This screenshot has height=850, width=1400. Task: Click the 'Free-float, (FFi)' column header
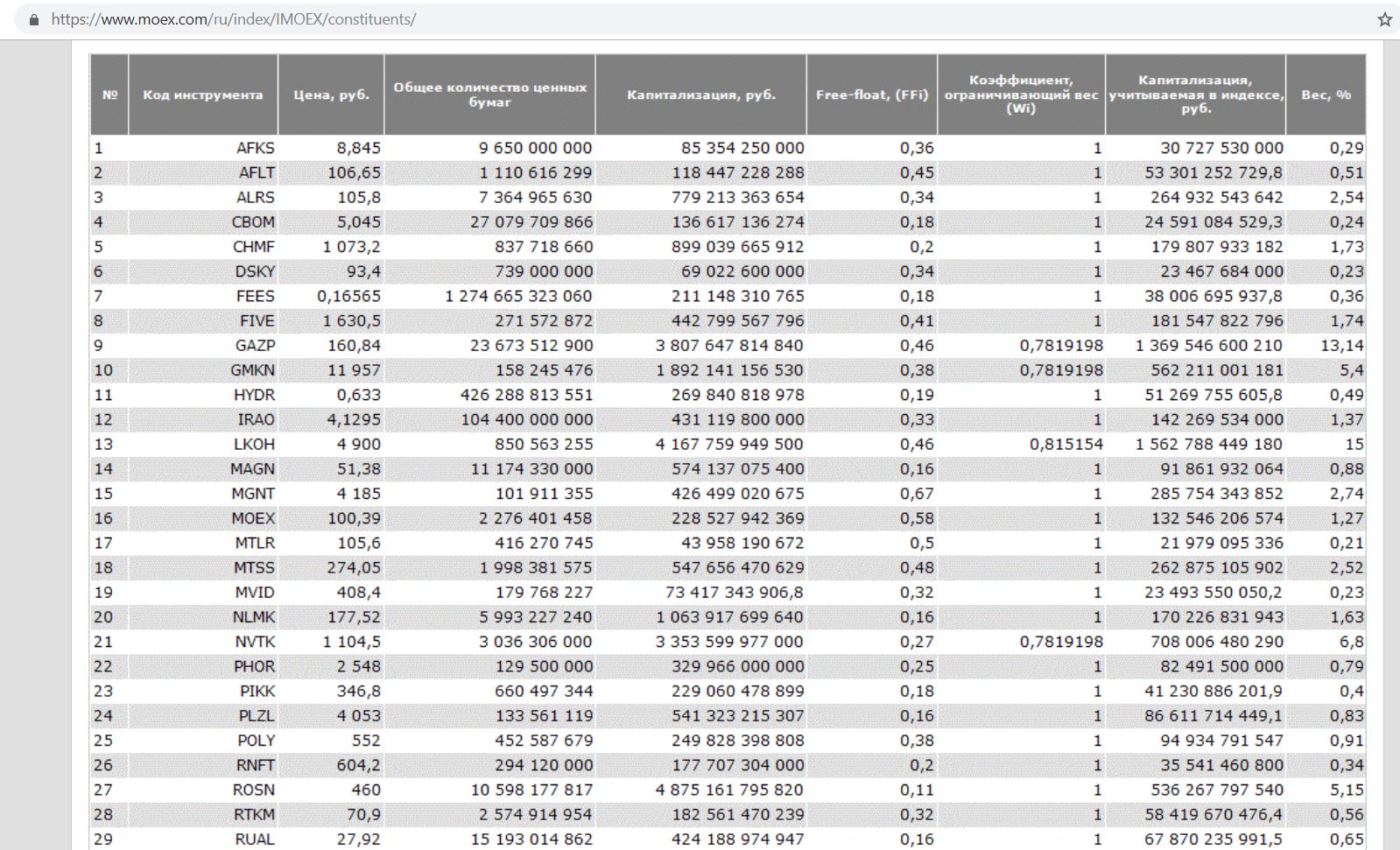coord(871,95)
